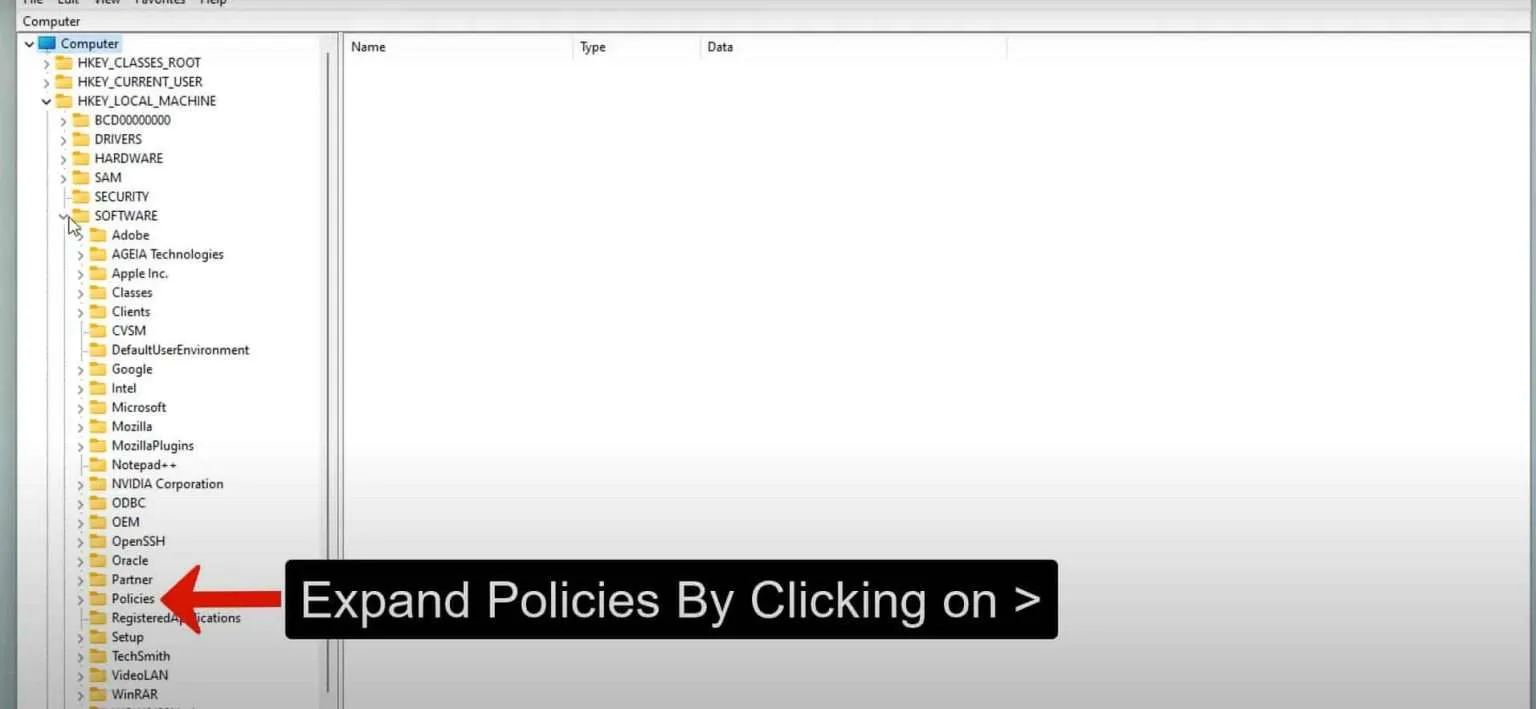Select the DefaultUserEnvironment key
The height and width of the screenshot is (709, 1536).
click(x=181, y=350)
